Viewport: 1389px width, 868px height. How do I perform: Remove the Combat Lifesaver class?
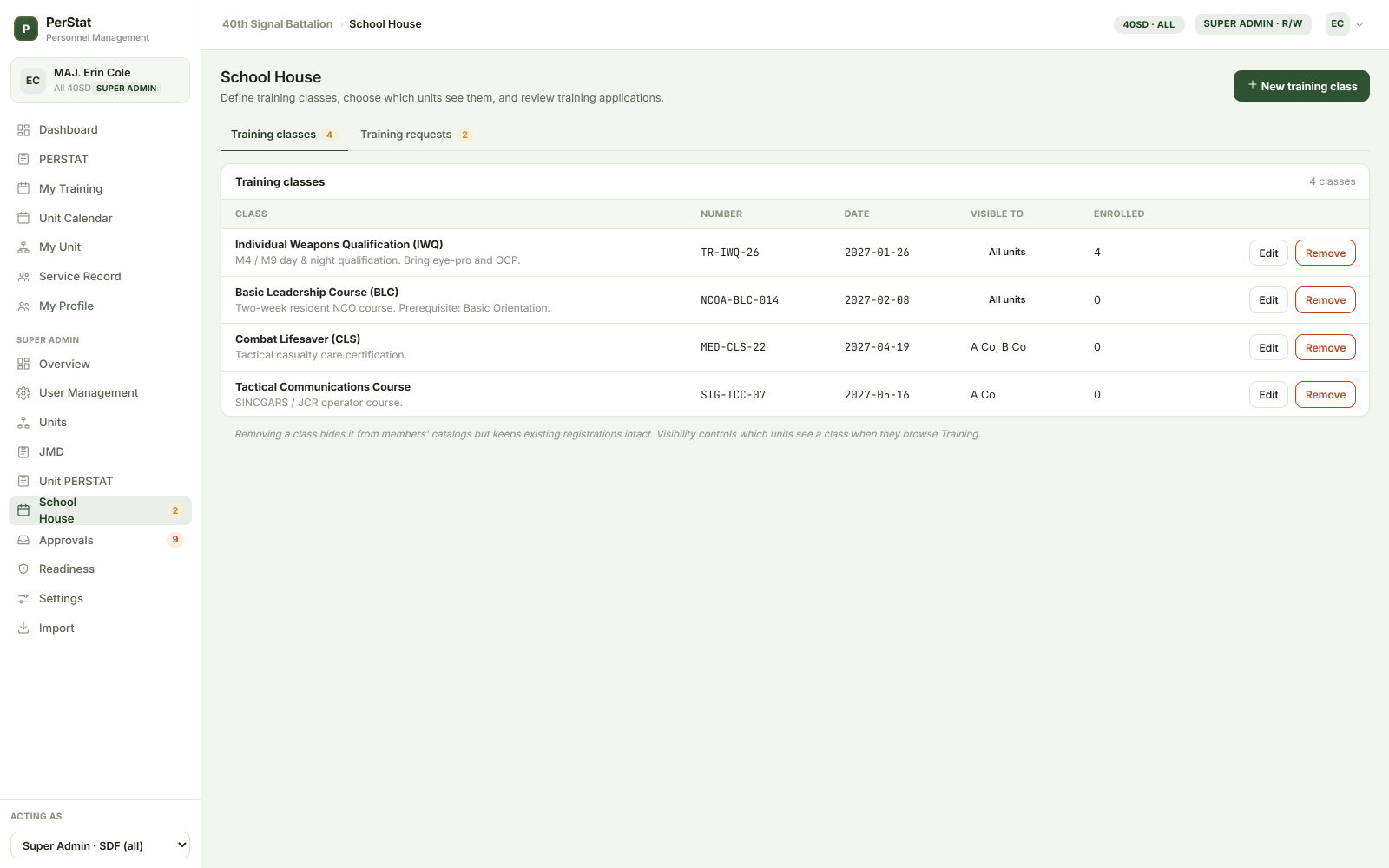click(x=1326, y=347)
